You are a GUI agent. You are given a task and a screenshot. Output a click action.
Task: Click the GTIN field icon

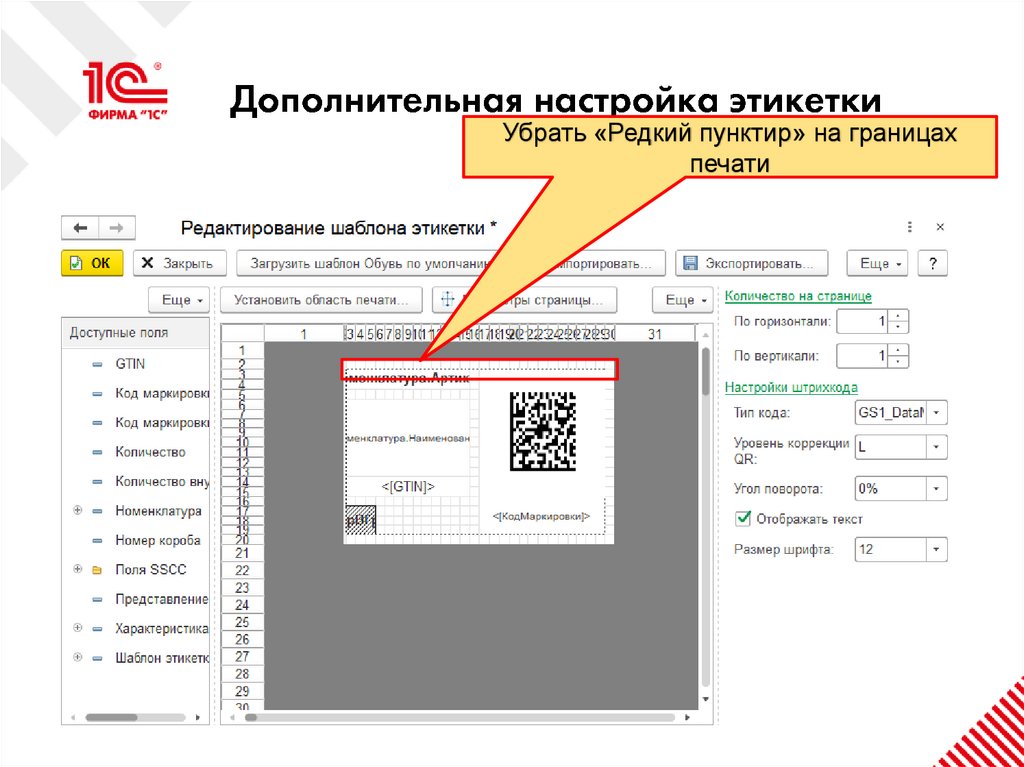point(97,365)
